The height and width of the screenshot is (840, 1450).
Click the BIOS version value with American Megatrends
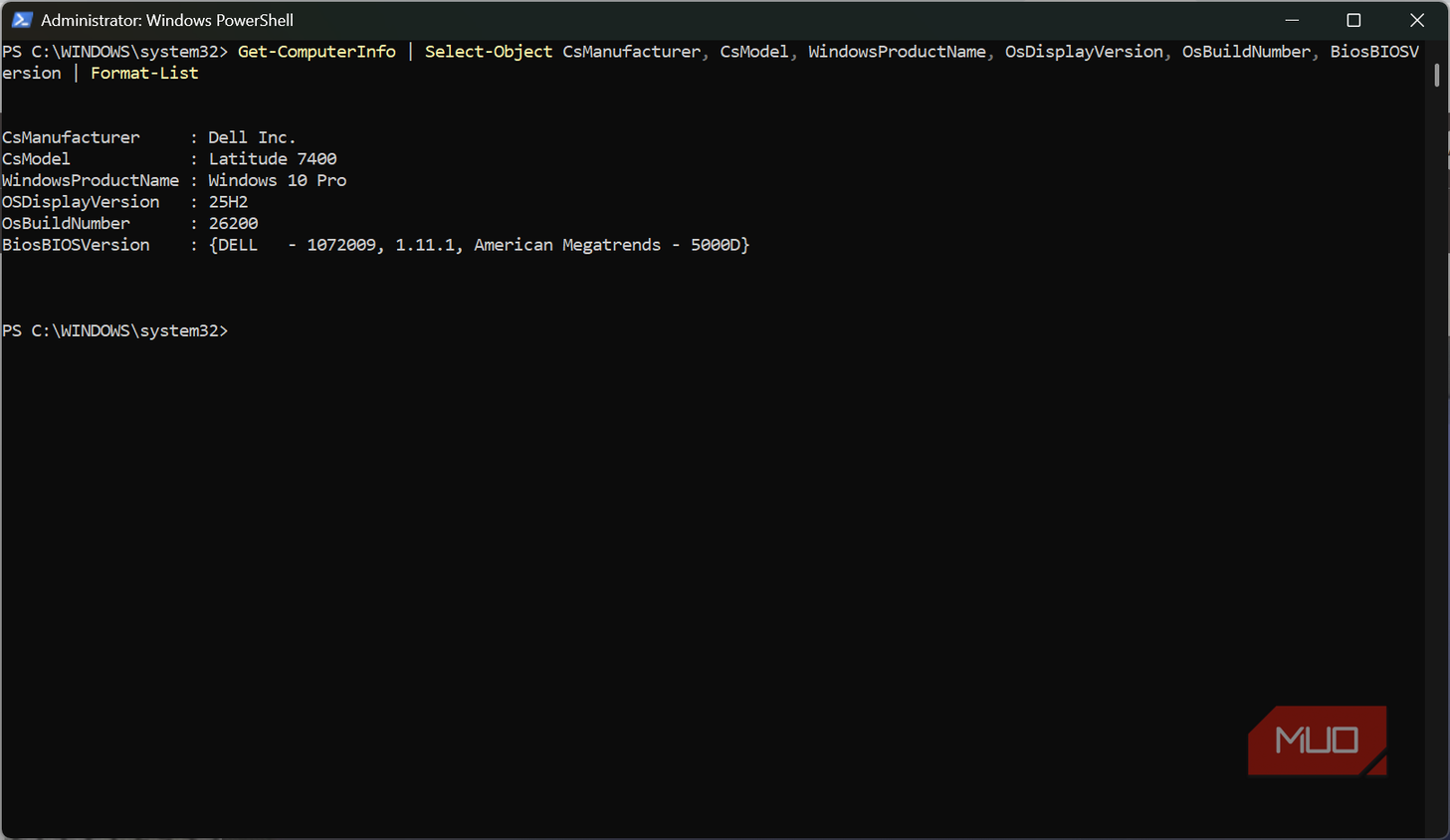pyautogui.click(x=479, y=245)
